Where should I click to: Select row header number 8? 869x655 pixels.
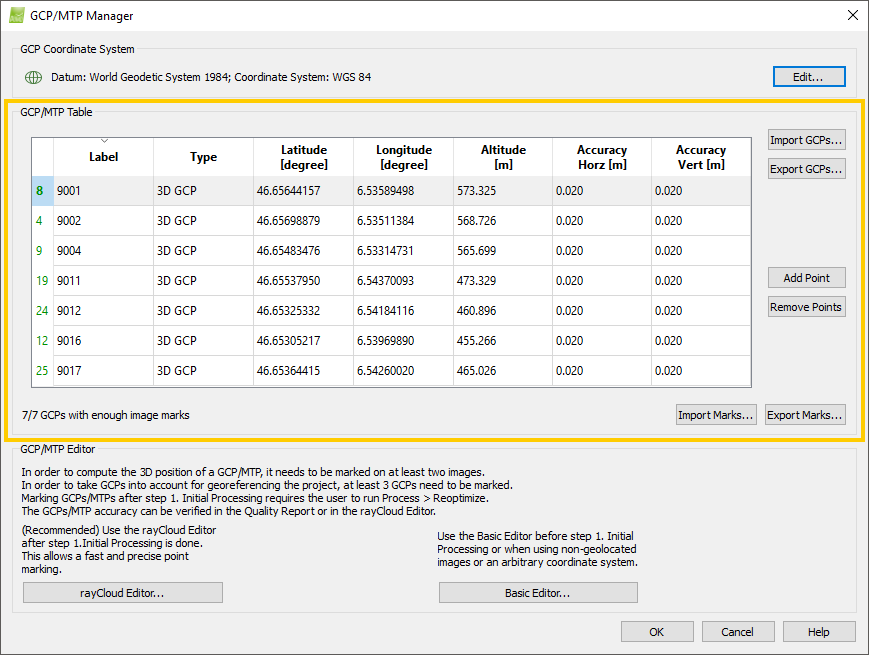(x=40, y=191)
